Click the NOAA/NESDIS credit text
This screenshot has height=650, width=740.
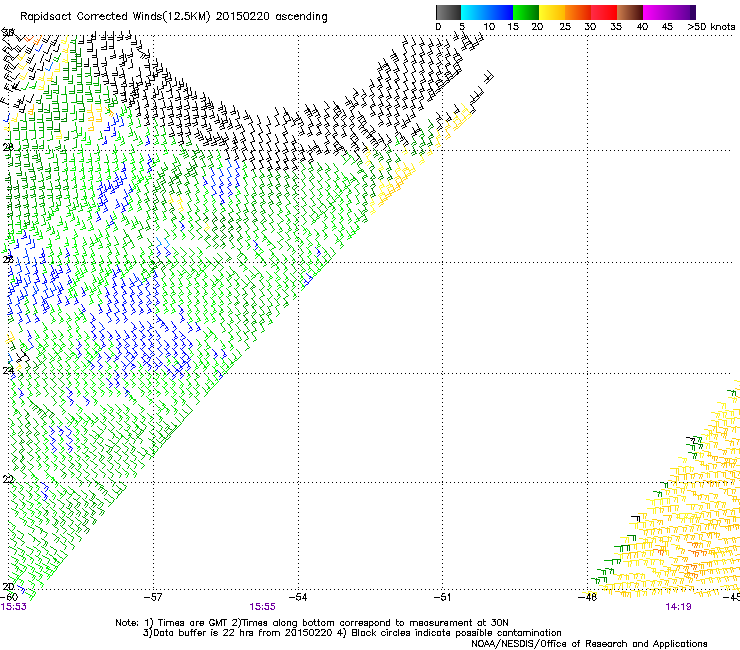[589, 644]
